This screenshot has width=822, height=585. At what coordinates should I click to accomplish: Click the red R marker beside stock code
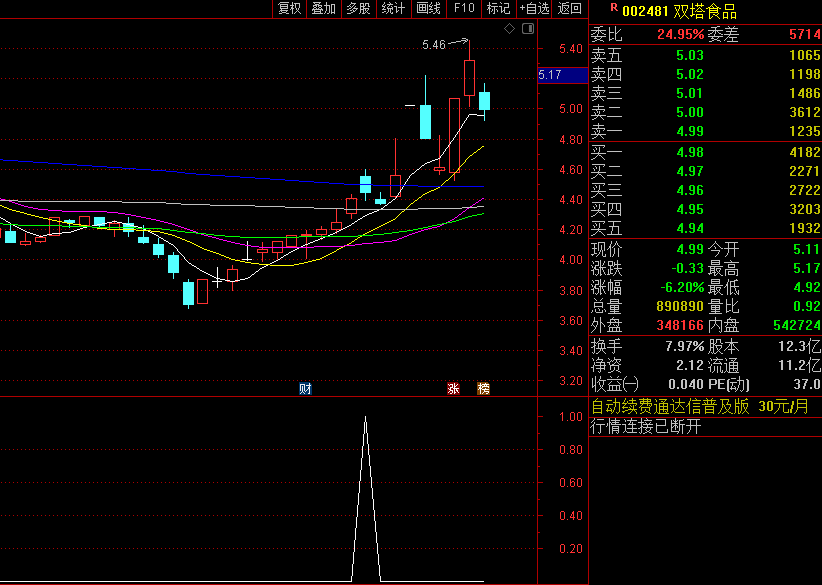coord(612,6)
